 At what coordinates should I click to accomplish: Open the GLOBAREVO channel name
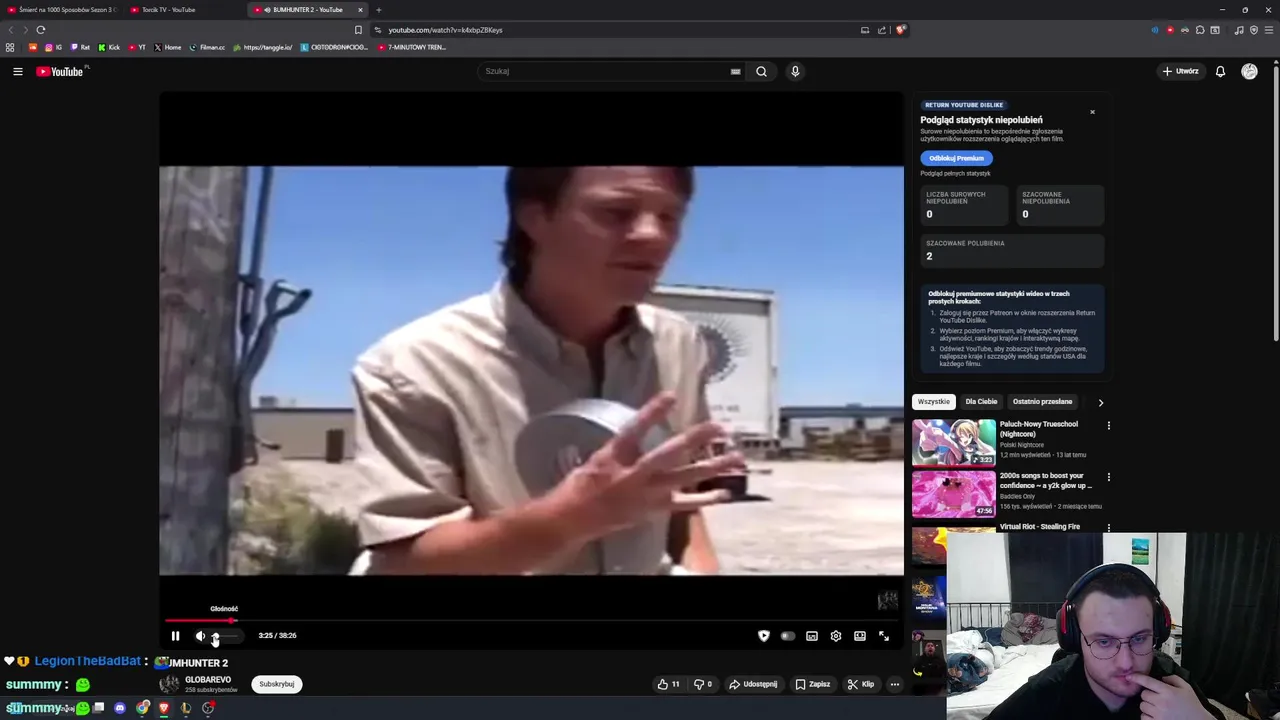(208, 680)
